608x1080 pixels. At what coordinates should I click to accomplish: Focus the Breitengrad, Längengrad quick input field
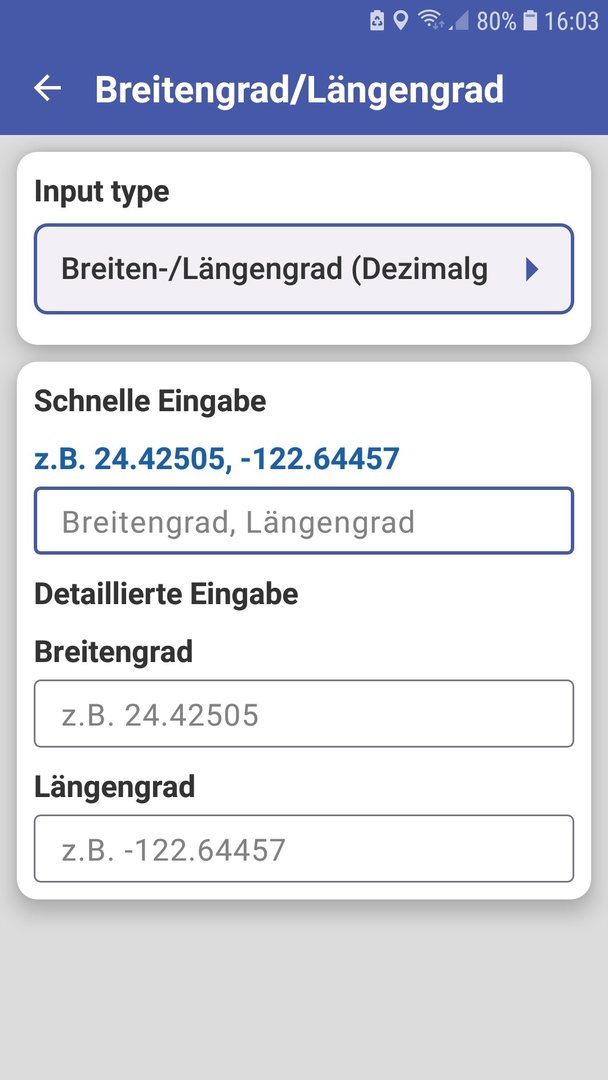304,521
